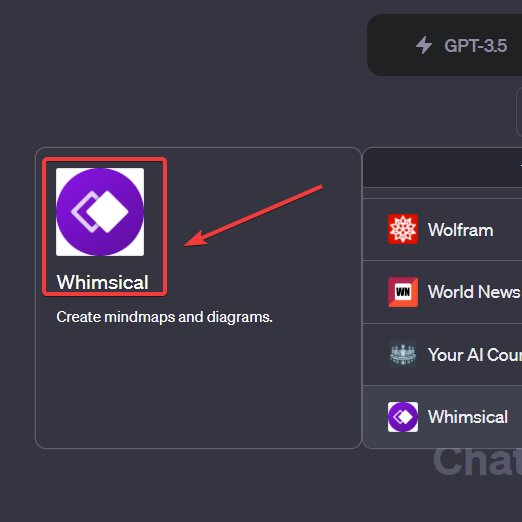Click the Your AI Council plugin icon
The height and width of the screenshot is (522, 522).
(x=403, y=354)
